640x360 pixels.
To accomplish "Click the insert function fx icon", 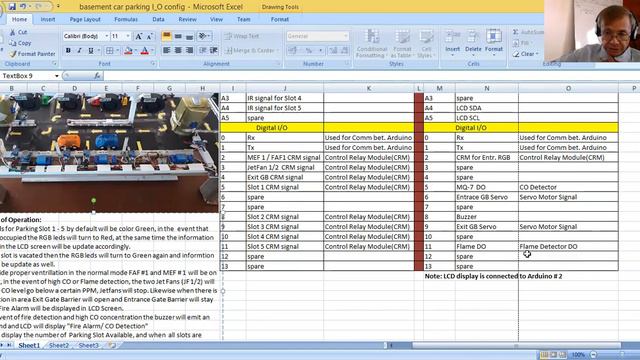I will point(97,76).
